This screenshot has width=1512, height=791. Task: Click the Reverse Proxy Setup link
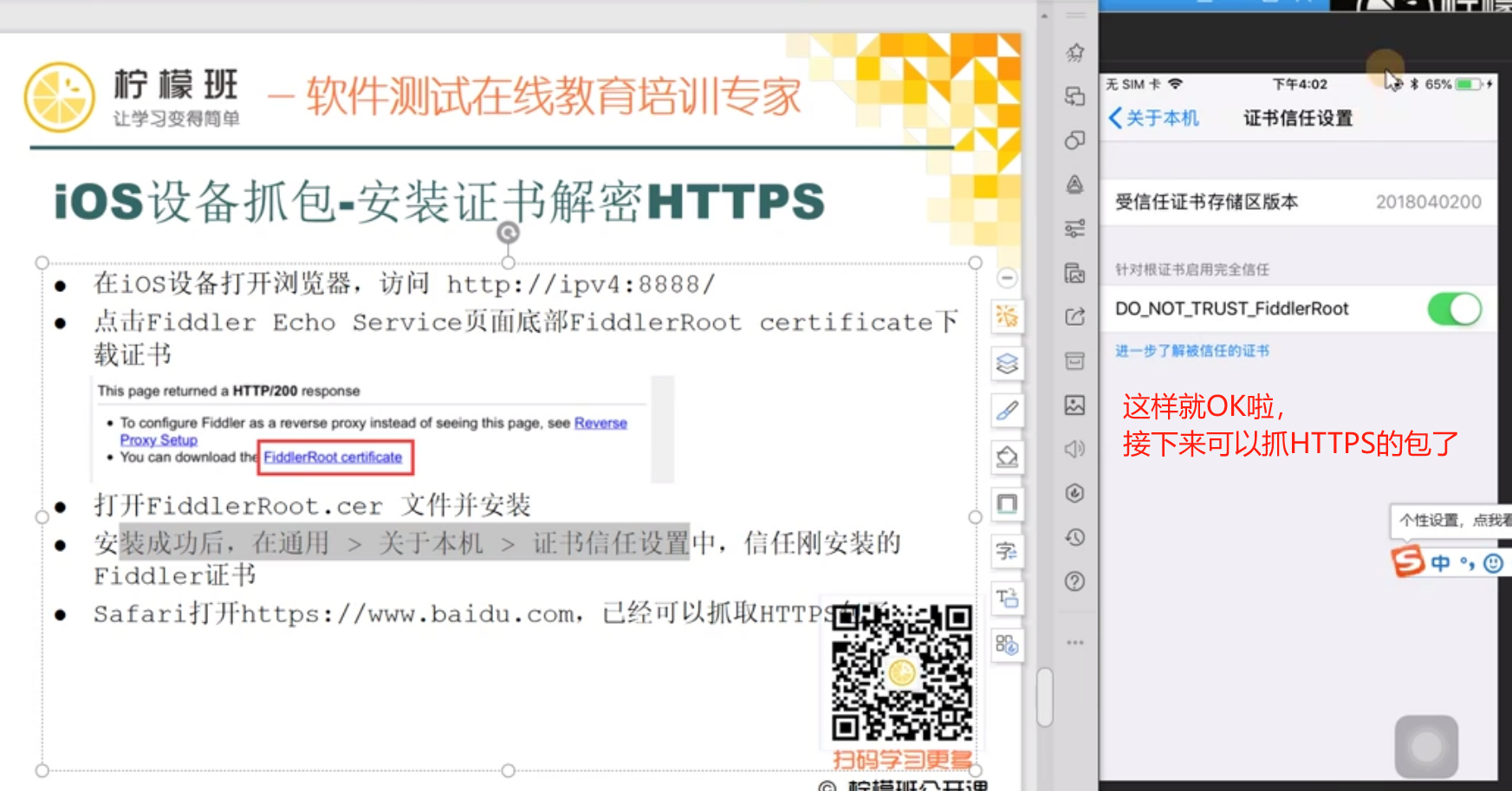(x=600, y=423)
